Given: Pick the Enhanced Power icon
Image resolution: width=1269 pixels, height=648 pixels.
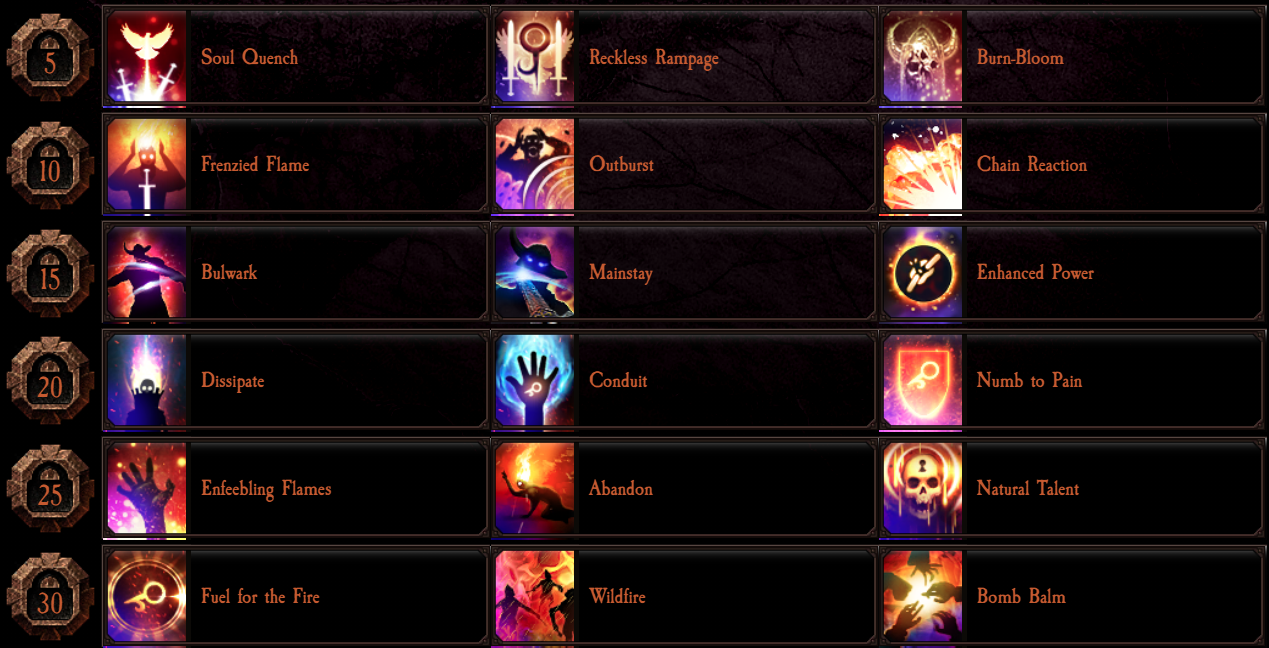Looking at the screenshot, I should coord(923,273).
